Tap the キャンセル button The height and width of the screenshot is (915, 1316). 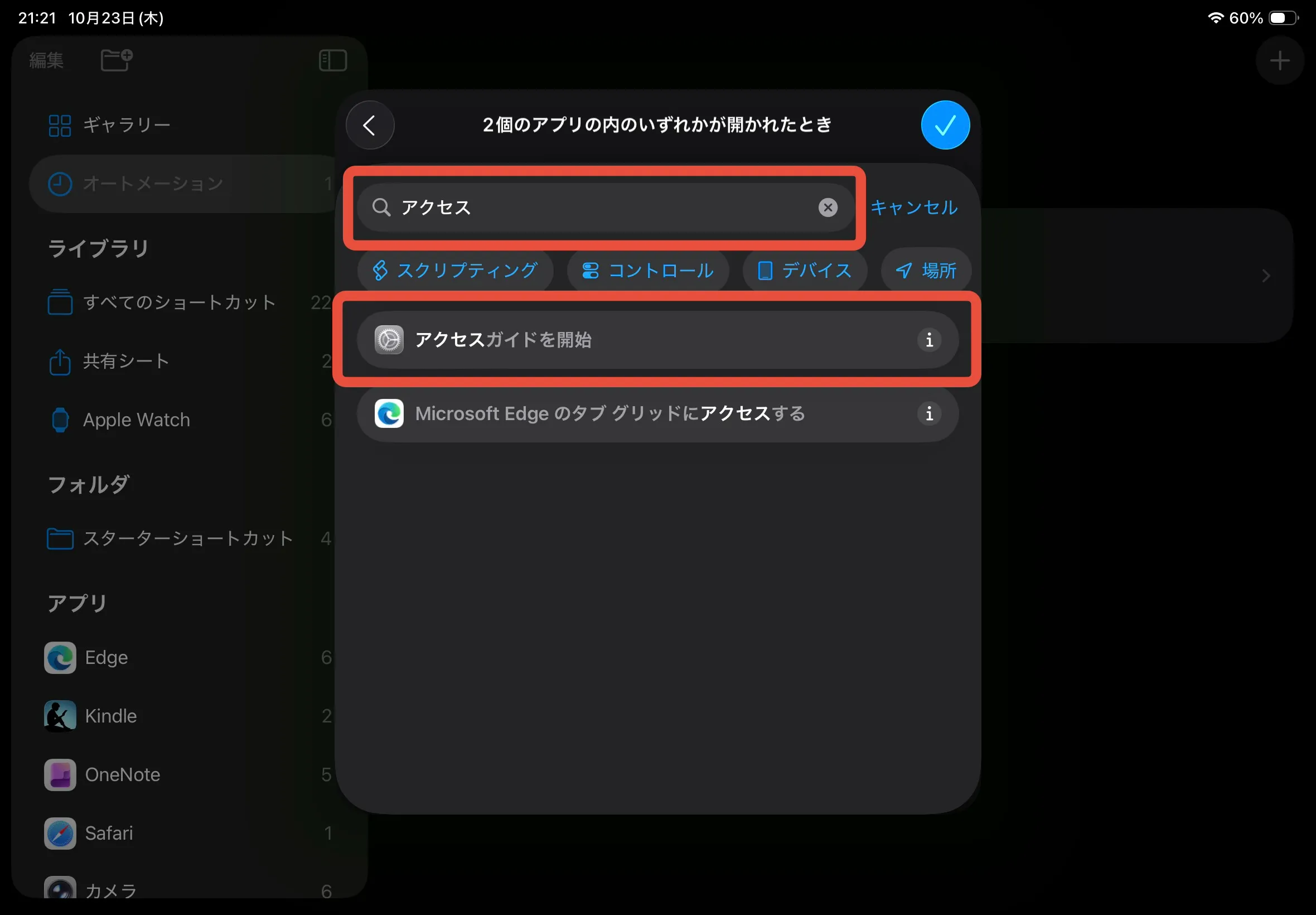pos(914,208)
